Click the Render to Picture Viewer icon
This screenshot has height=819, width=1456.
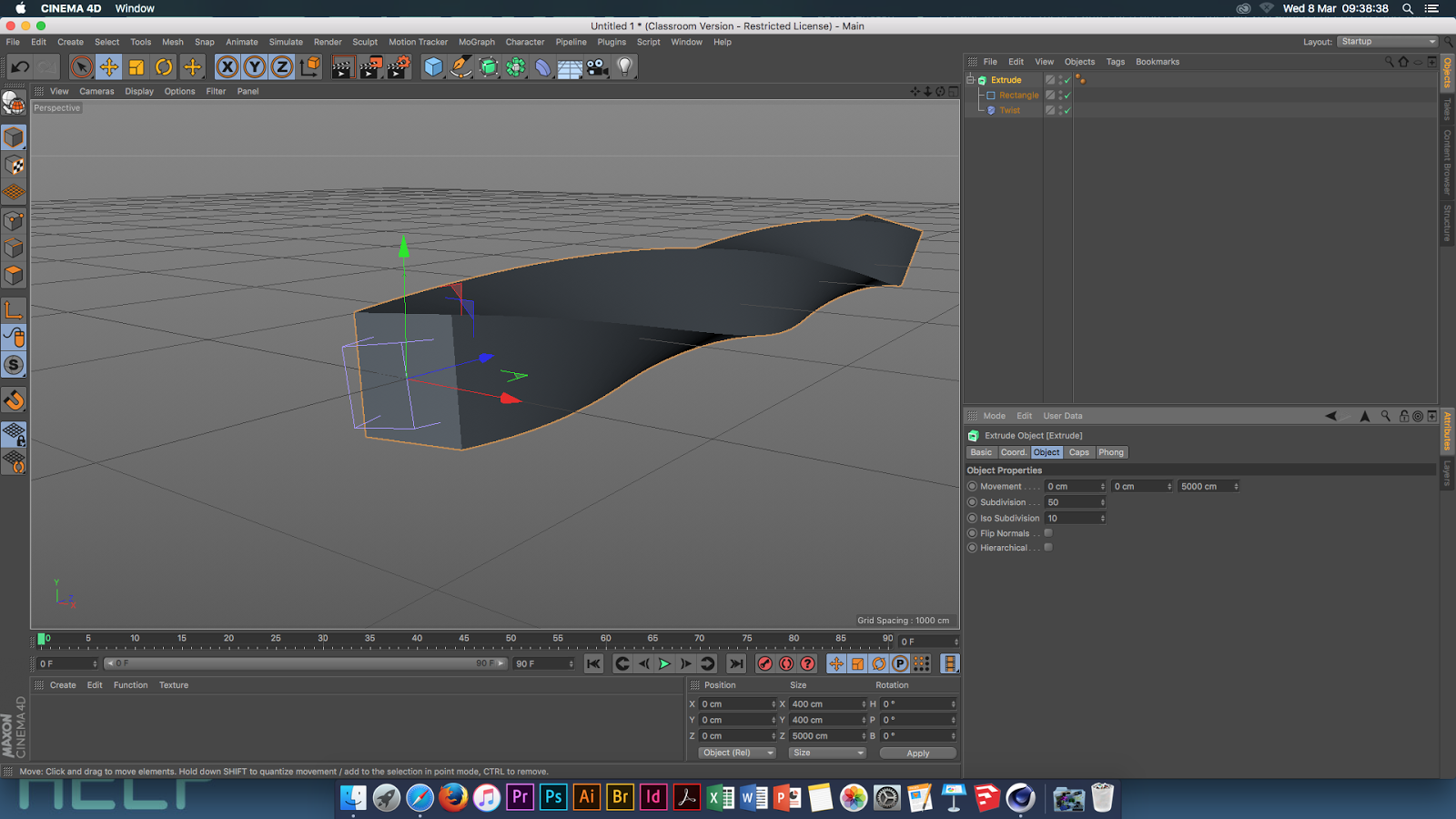(370, 66)
